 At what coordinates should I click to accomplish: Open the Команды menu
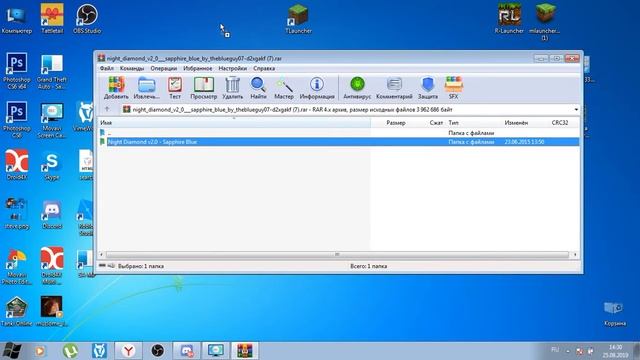[132, 69]
